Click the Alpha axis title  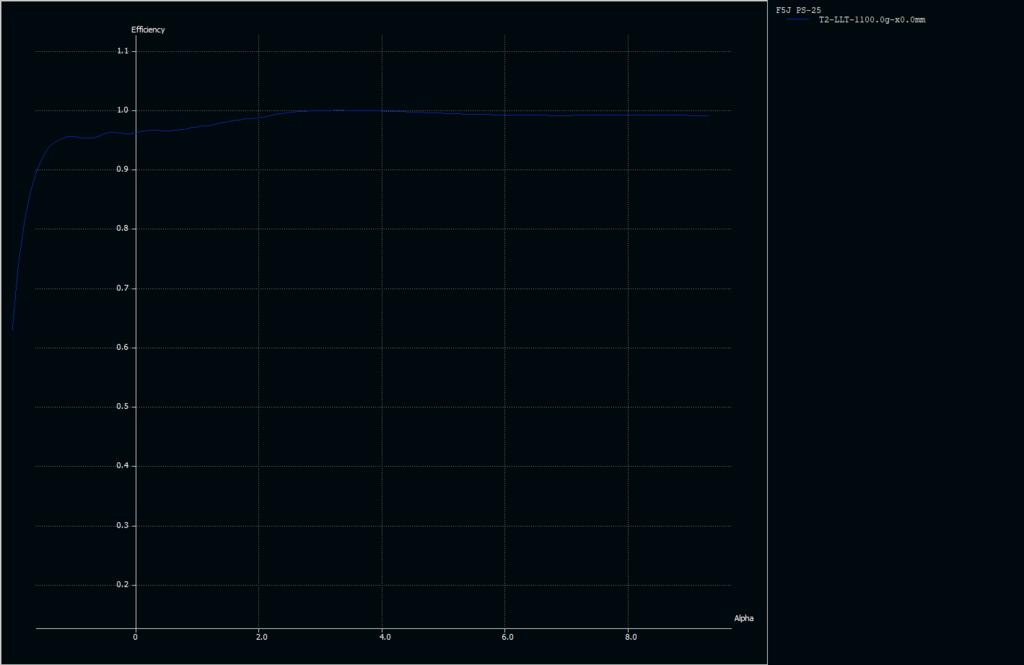click(744, 619)
